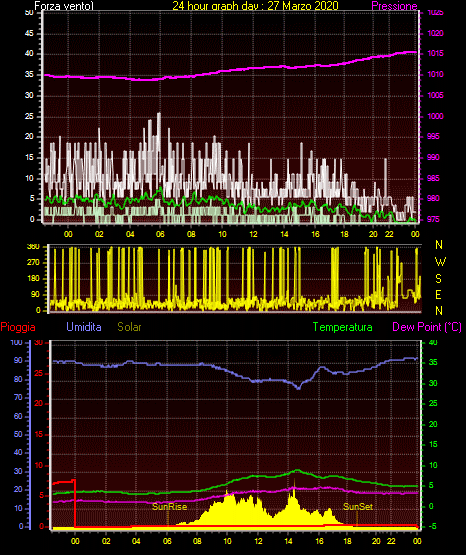Click the green '35' temperature axis value
The image size is (466, 555).
coord(433,362)
